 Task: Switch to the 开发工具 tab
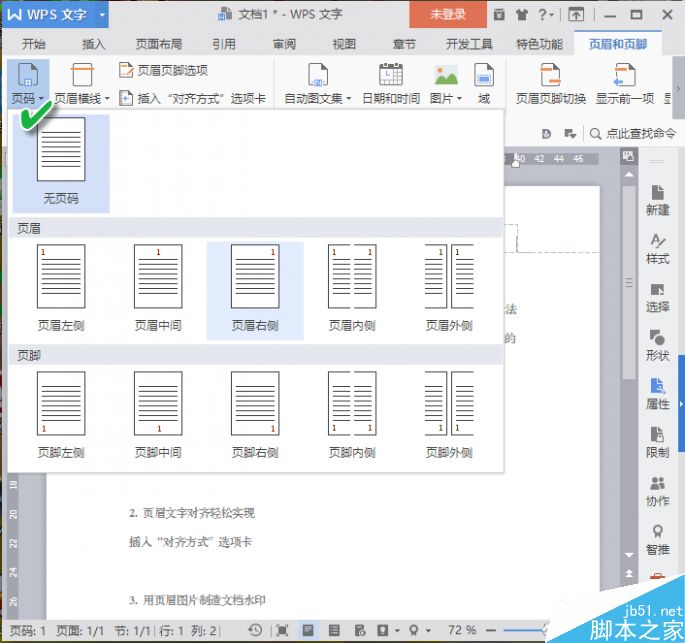tap(469, 44)
